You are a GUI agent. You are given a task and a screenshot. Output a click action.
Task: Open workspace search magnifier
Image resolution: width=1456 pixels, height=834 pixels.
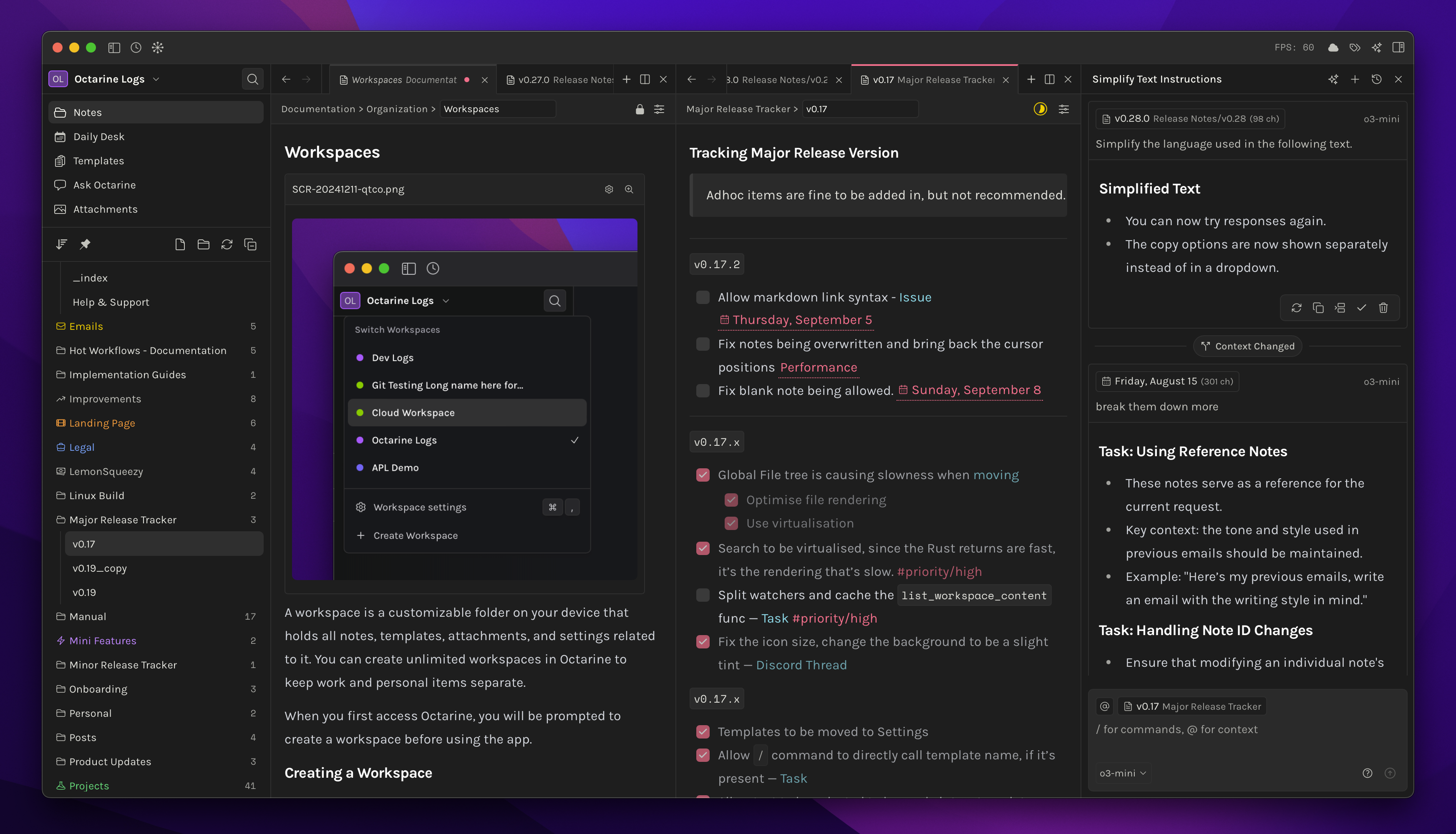[253, 79]
